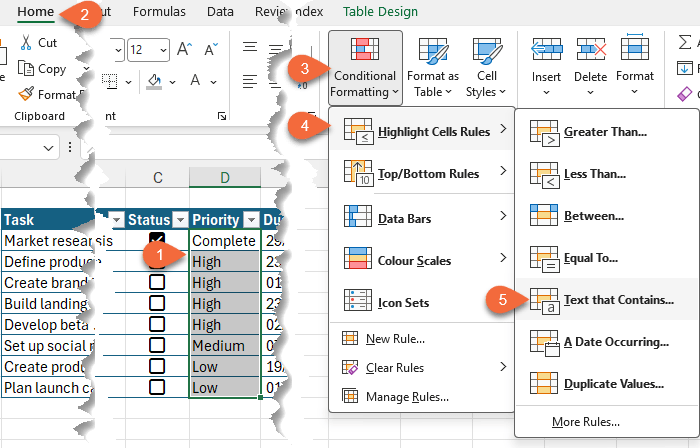Open Format as Table gallery
The width and height of the screenshot is (700, 448).
pos(433,68)
